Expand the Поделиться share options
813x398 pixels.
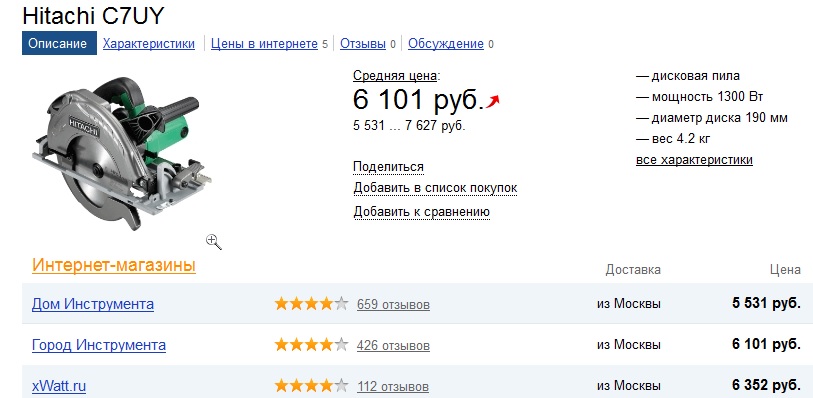click(388, 167)
